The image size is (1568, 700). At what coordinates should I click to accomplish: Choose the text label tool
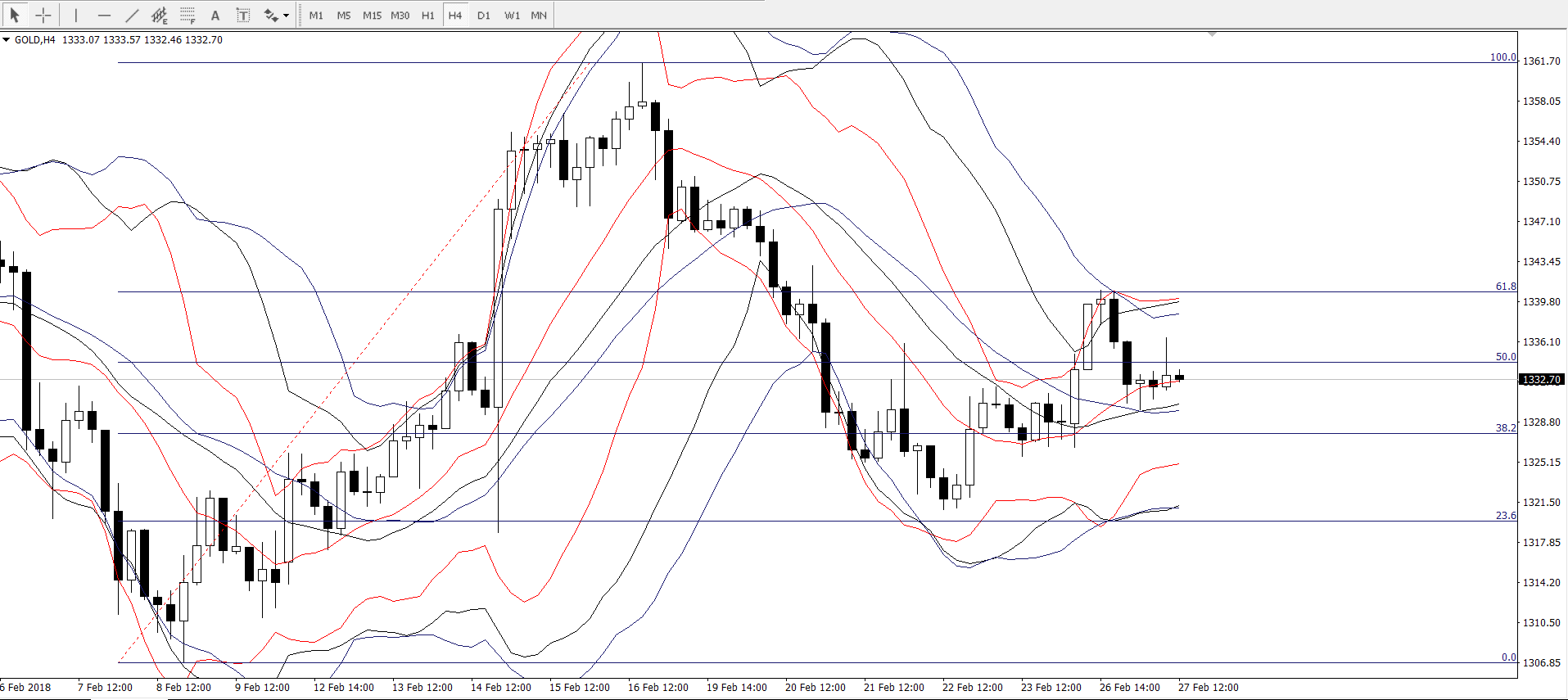click(243, 15)
